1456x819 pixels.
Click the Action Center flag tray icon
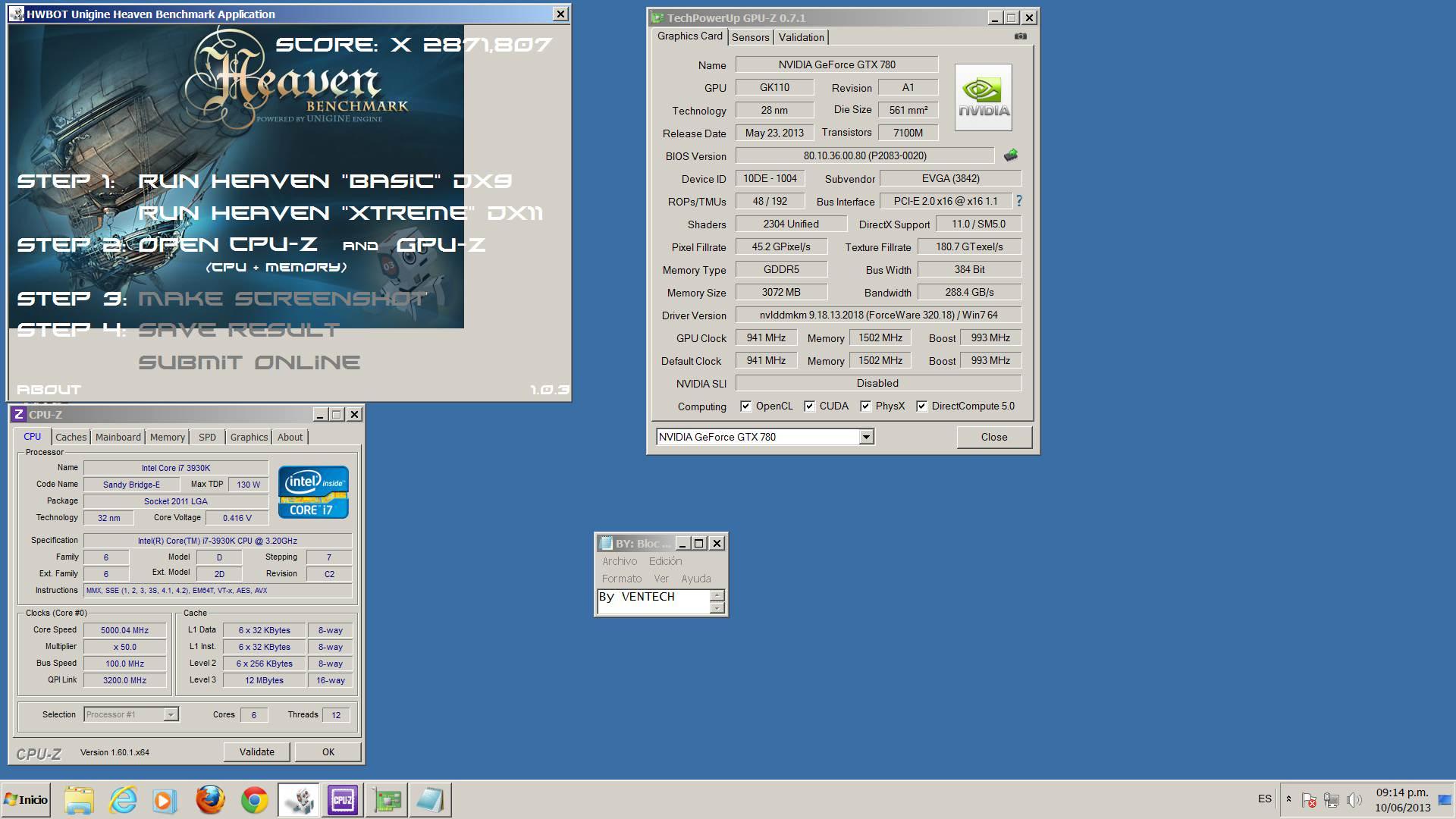[1309, 800]
